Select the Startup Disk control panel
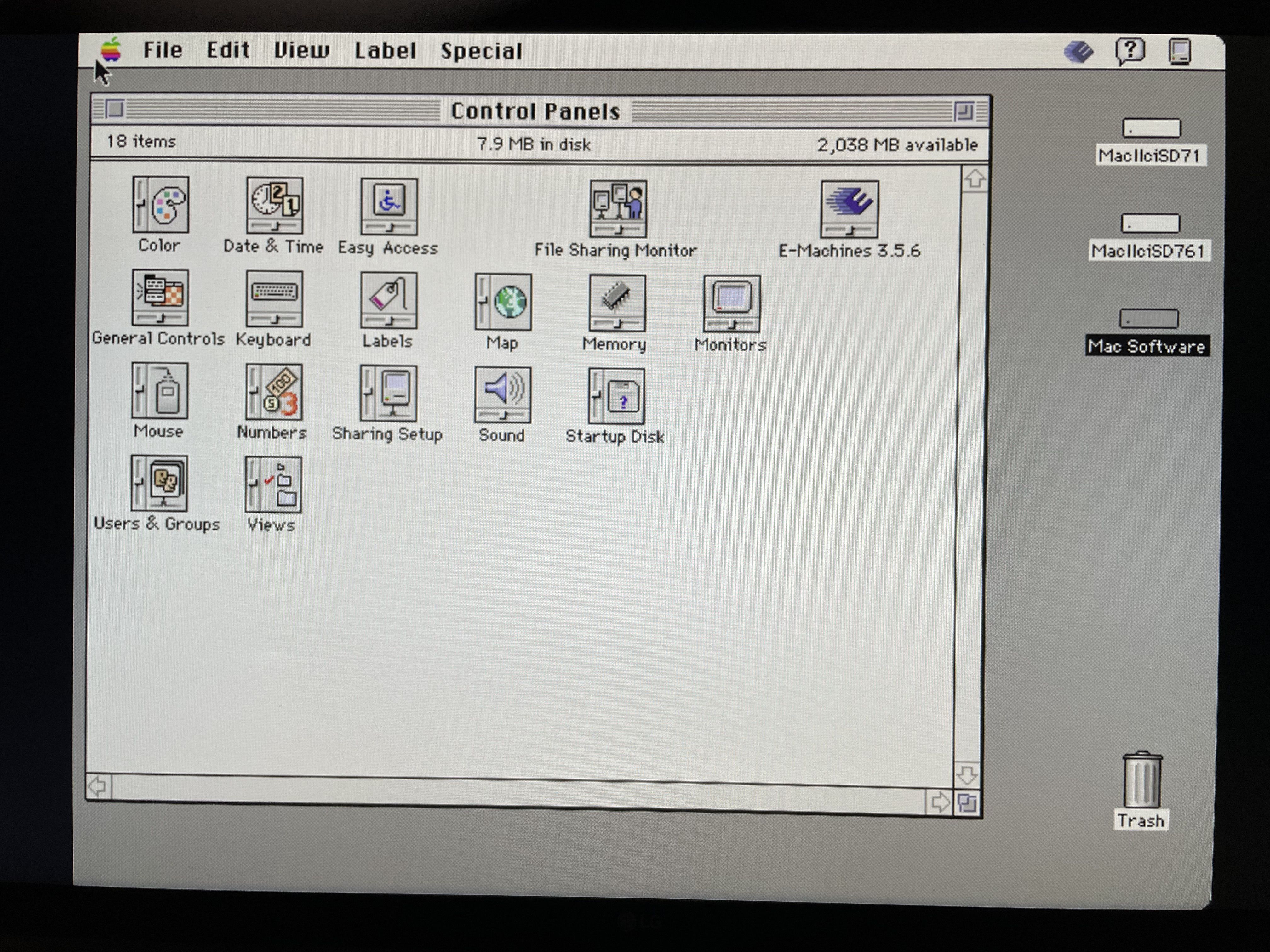The image size is (1270, 952). (616, 396)
